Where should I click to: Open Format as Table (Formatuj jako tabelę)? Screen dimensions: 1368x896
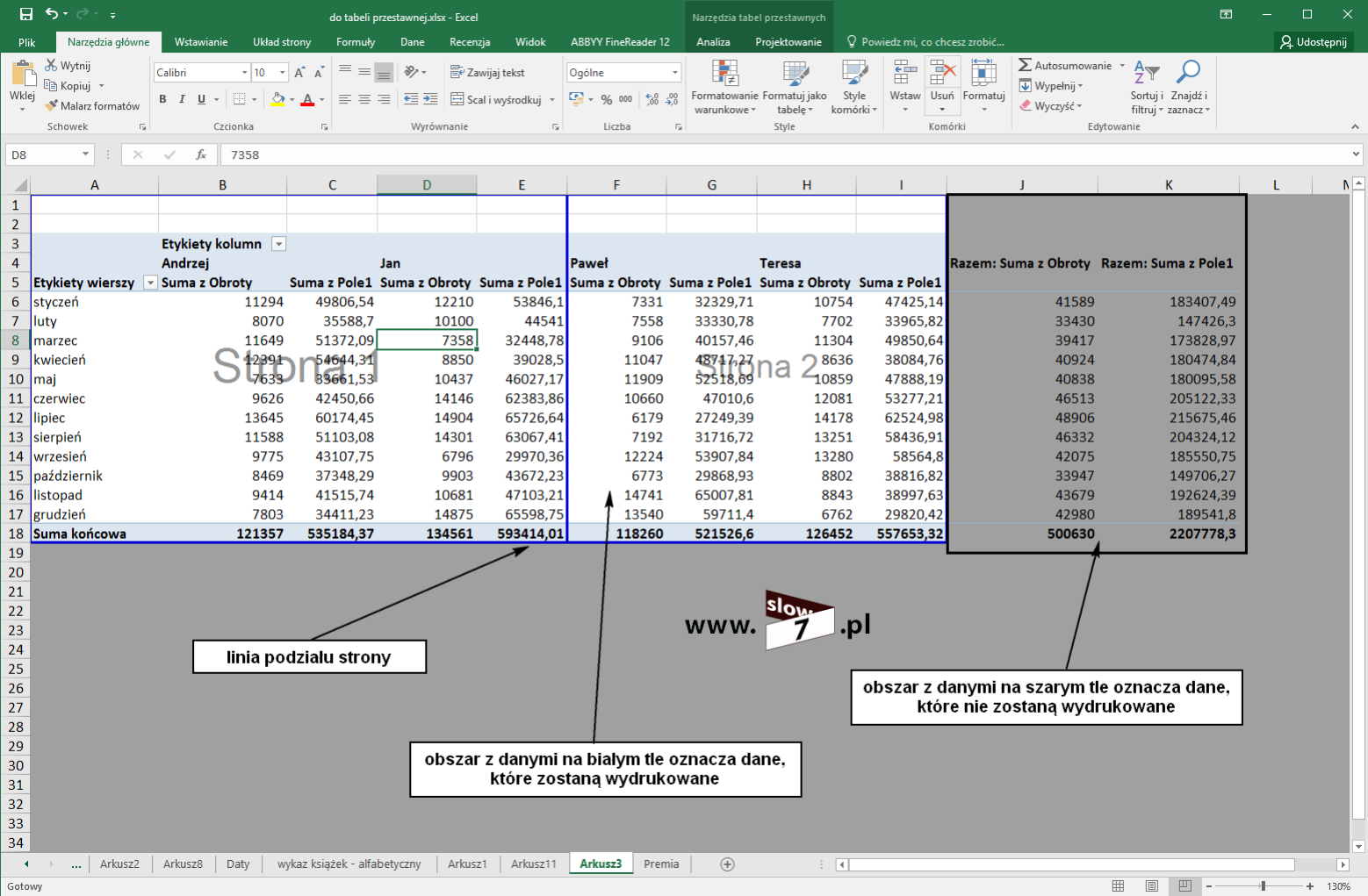pyautogui.click(x=795, y=87)
